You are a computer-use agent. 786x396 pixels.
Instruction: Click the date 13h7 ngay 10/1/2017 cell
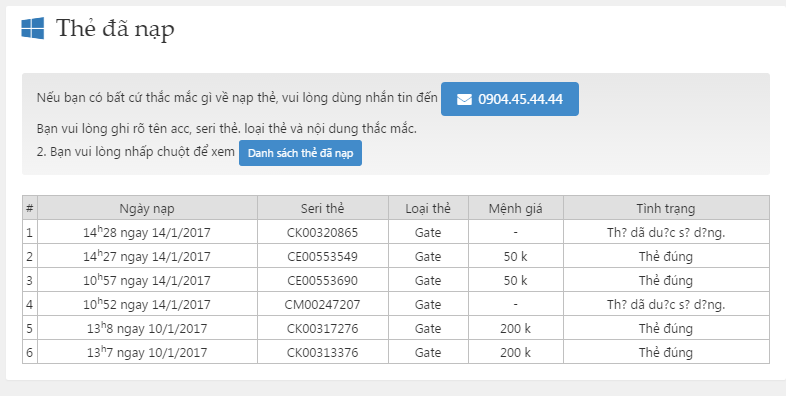[x=147, y=352]
